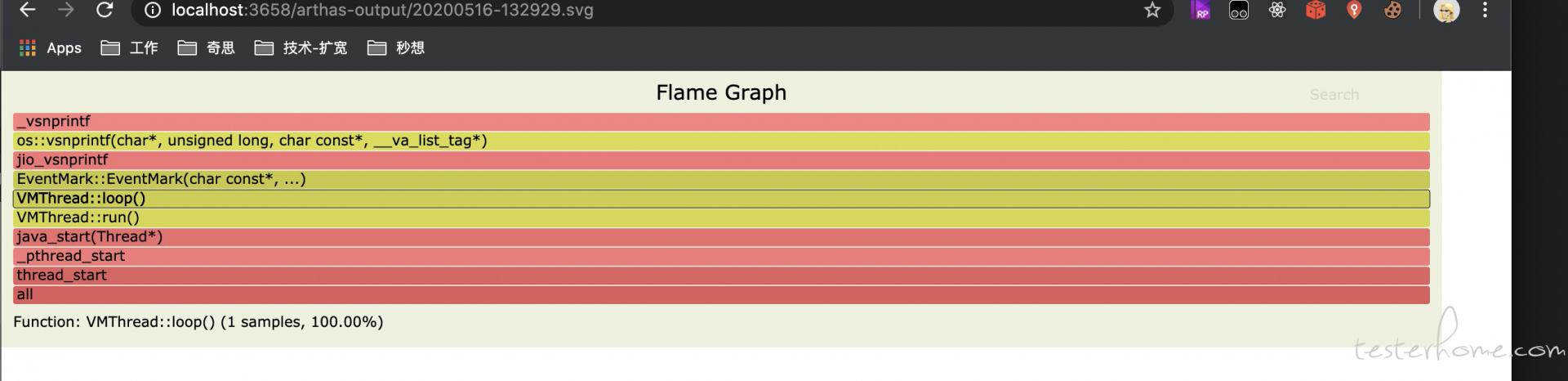The height and width of the screenshot is (381, 1568).
Task: Click the red dice extension icon
Action: [1316, 10]
